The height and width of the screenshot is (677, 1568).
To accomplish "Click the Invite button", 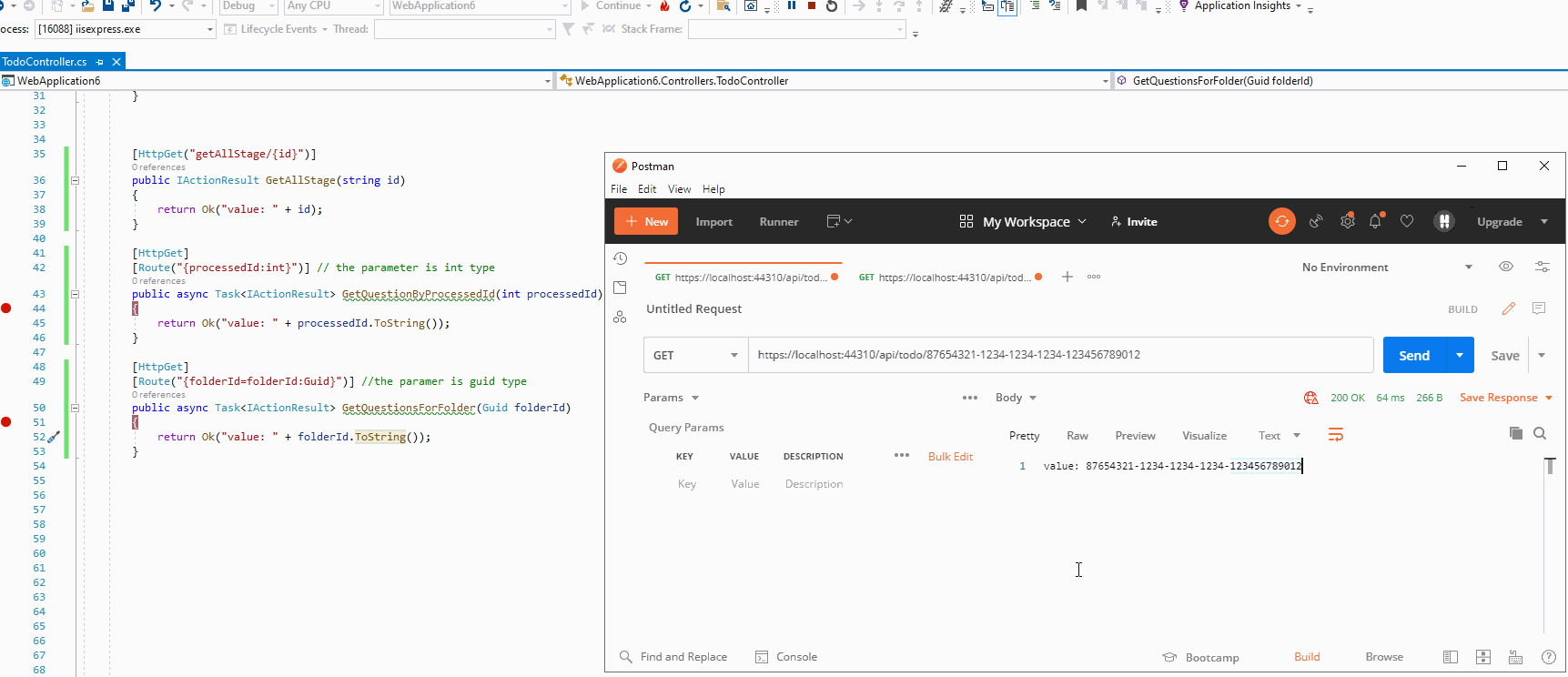I will [x=1134, y=221].
